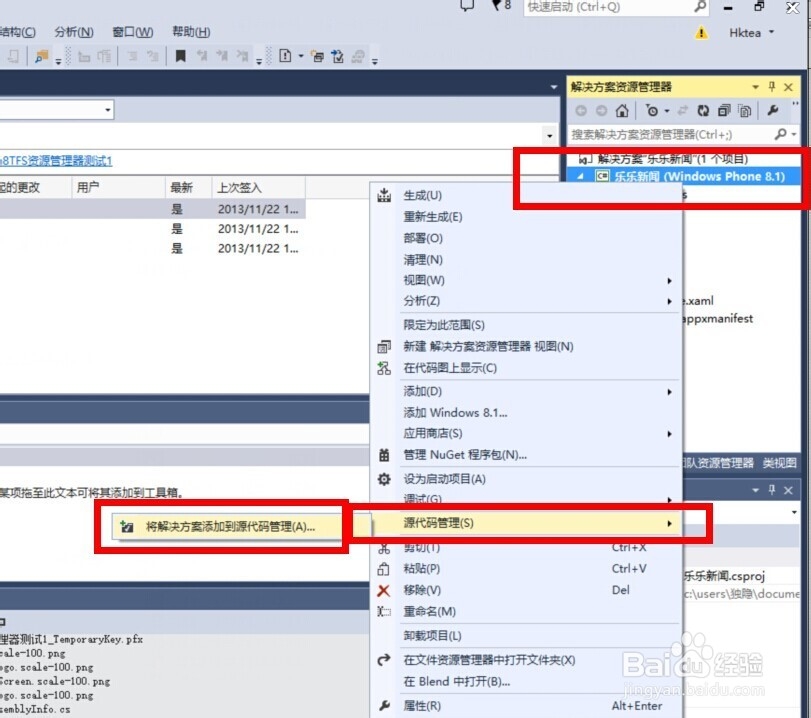Click the magnifier icon in Solution Explorer search
This screenshot has width=811, height=718.
click(780, 134)
